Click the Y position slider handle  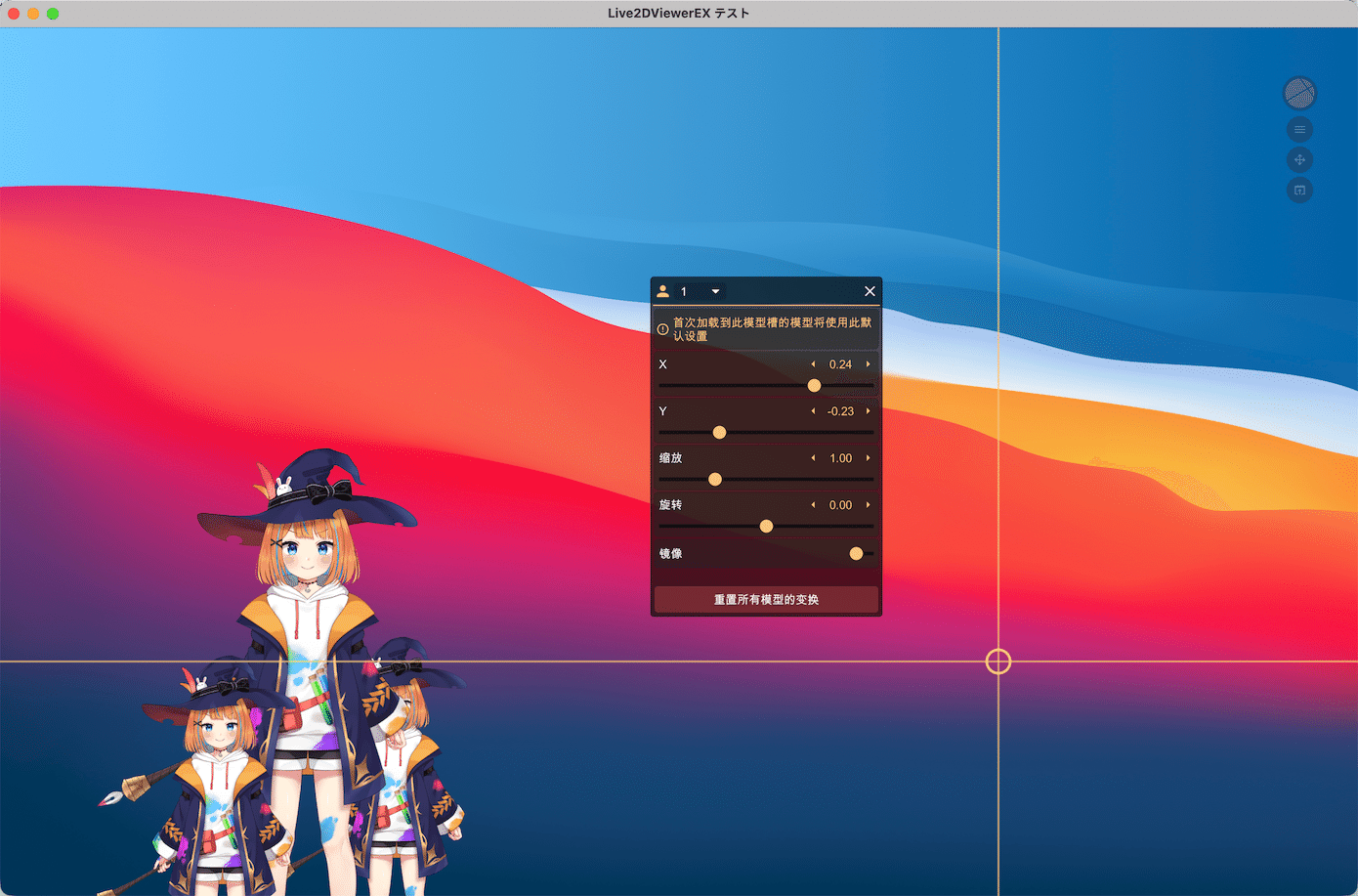pyautogui.click(x=719, y=432)
